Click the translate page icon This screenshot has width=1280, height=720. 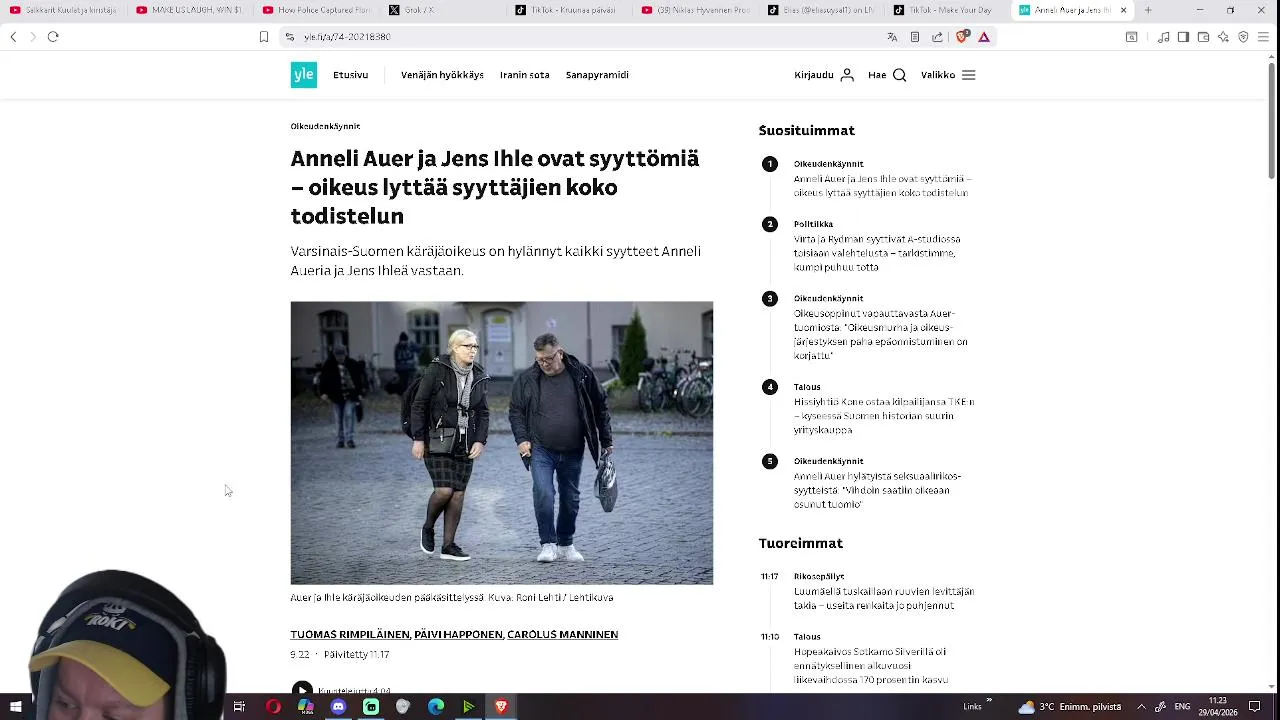point(892,37)
